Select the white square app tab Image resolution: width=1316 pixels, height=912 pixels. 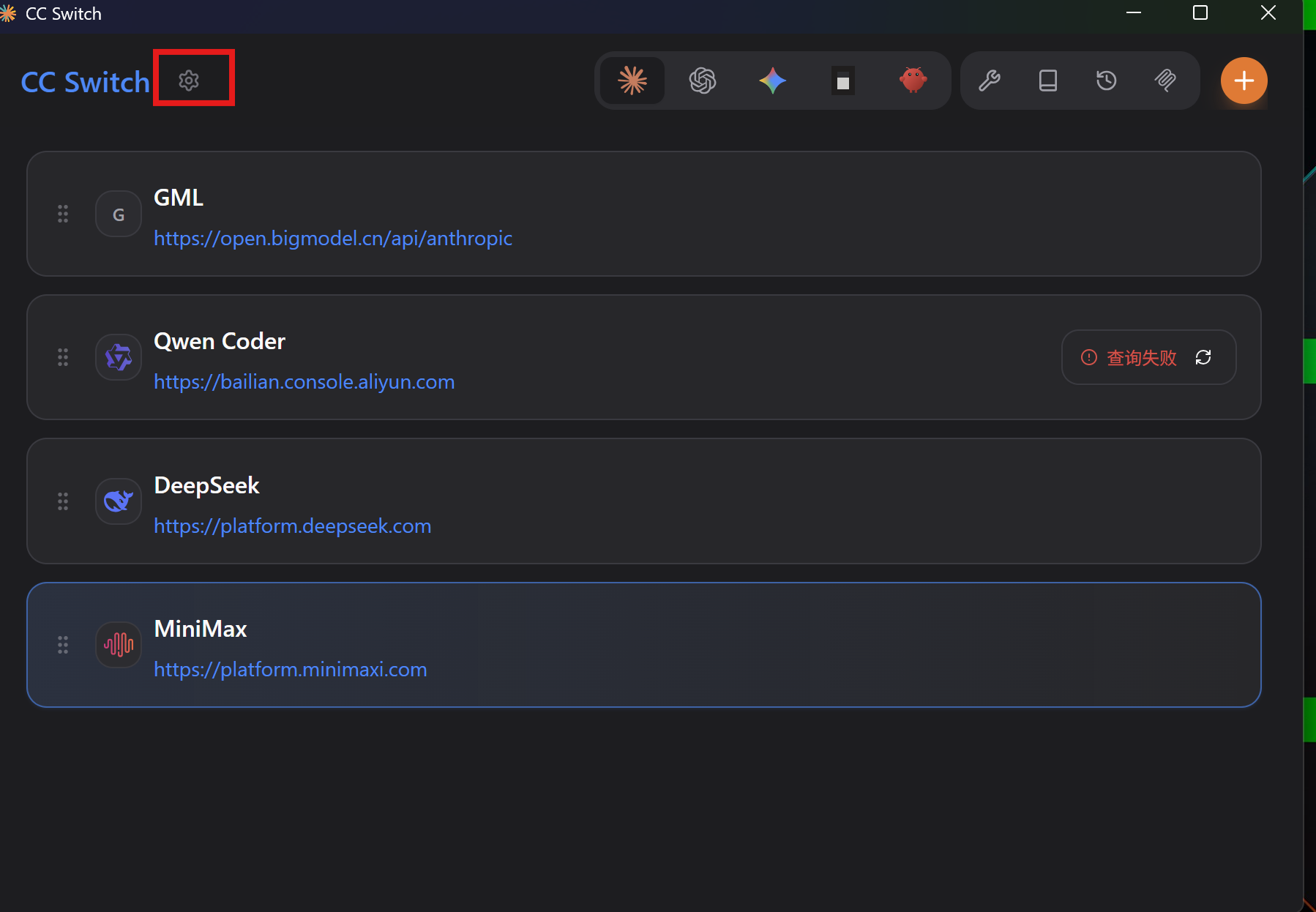click(x=843, y=81)
